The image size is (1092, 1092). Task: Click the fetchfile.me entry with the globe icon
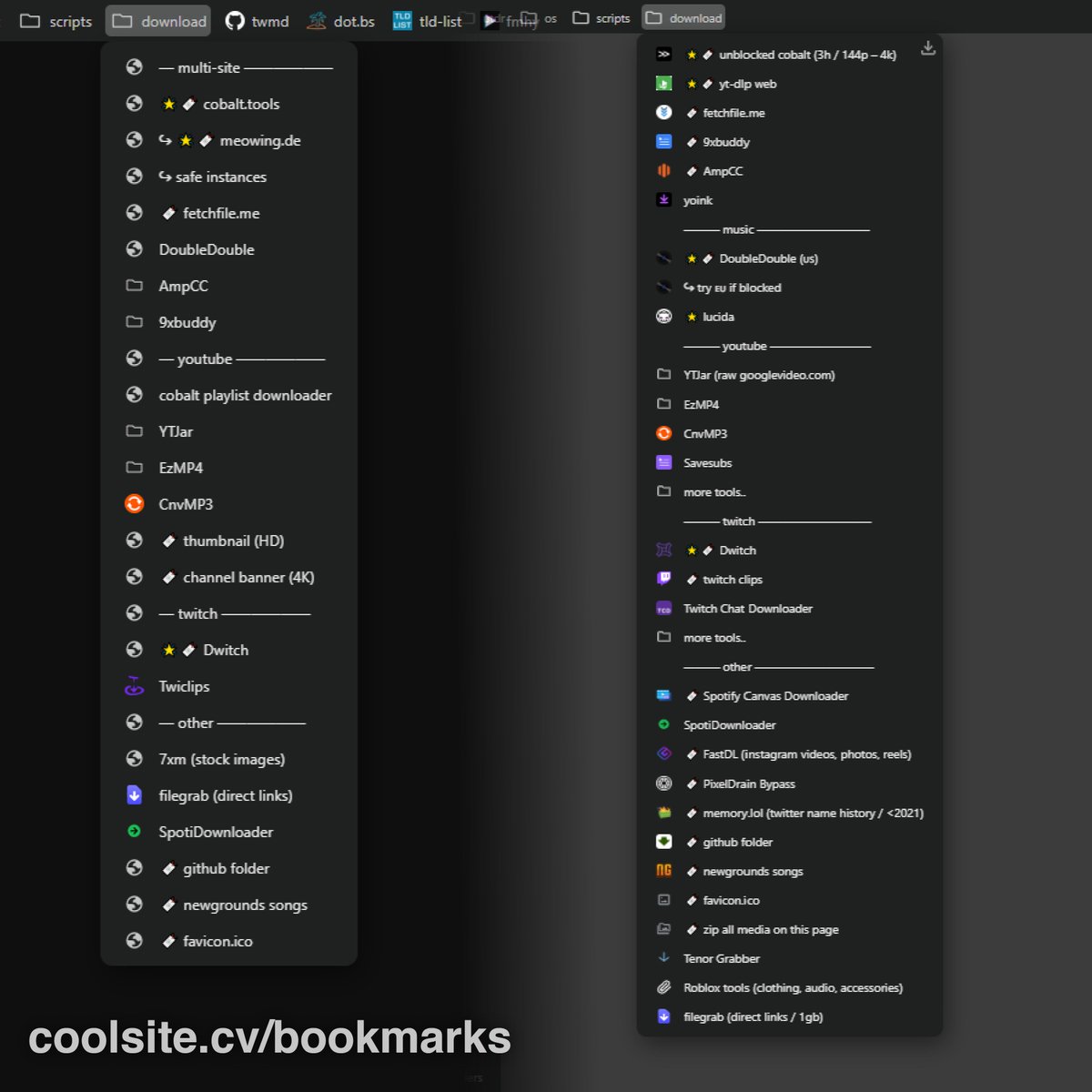(228, 213)
